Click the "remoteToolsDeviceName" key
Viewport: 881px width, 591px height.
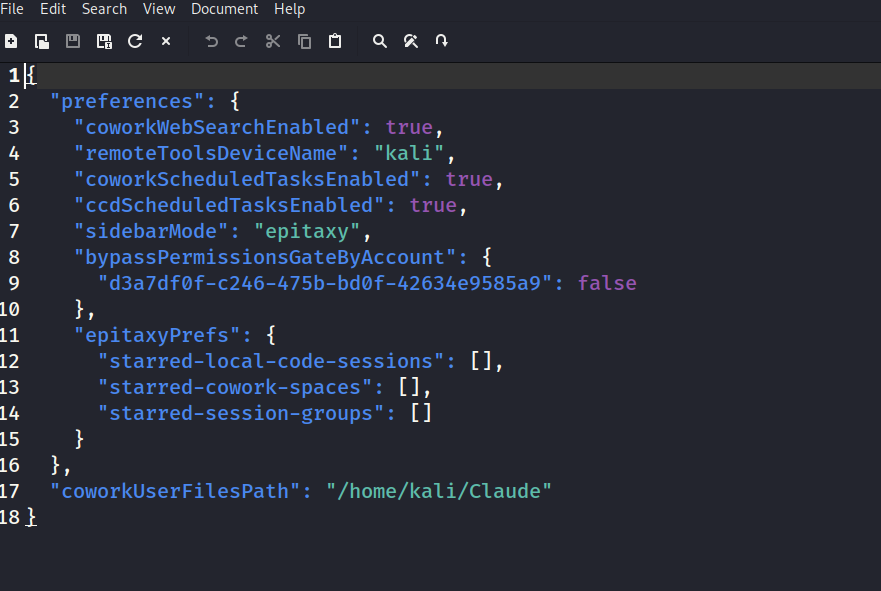tap(211, 153)
